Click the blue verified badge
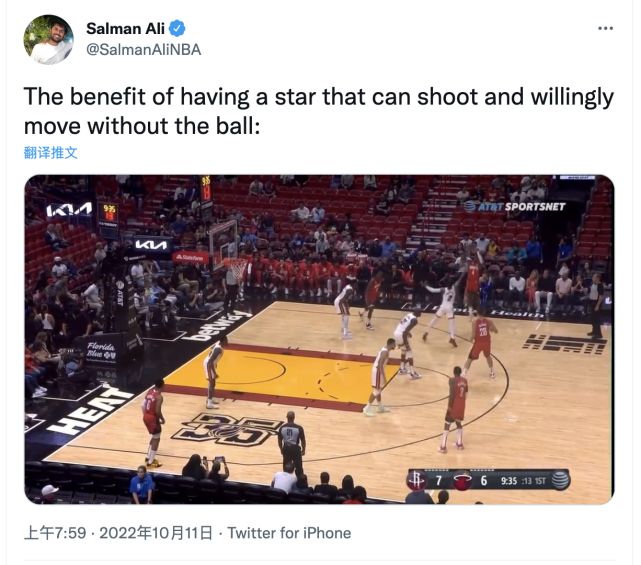641x565 pixels. tap(177, 29)
